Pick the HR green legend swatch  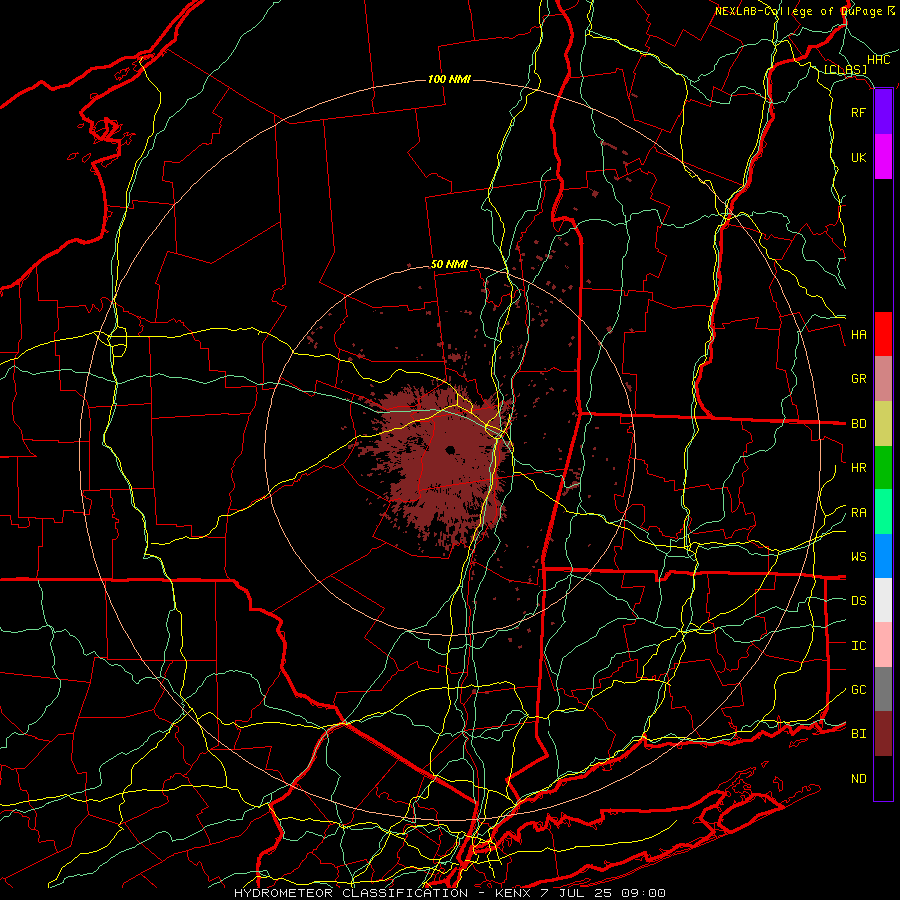click(883, 468)
